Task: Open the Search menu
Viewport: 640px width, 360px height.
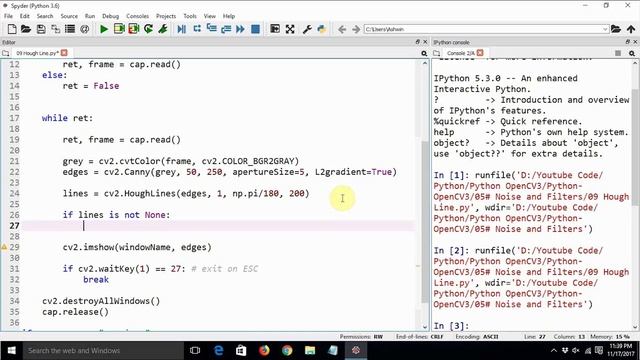Action: click(x=45, y=16)
